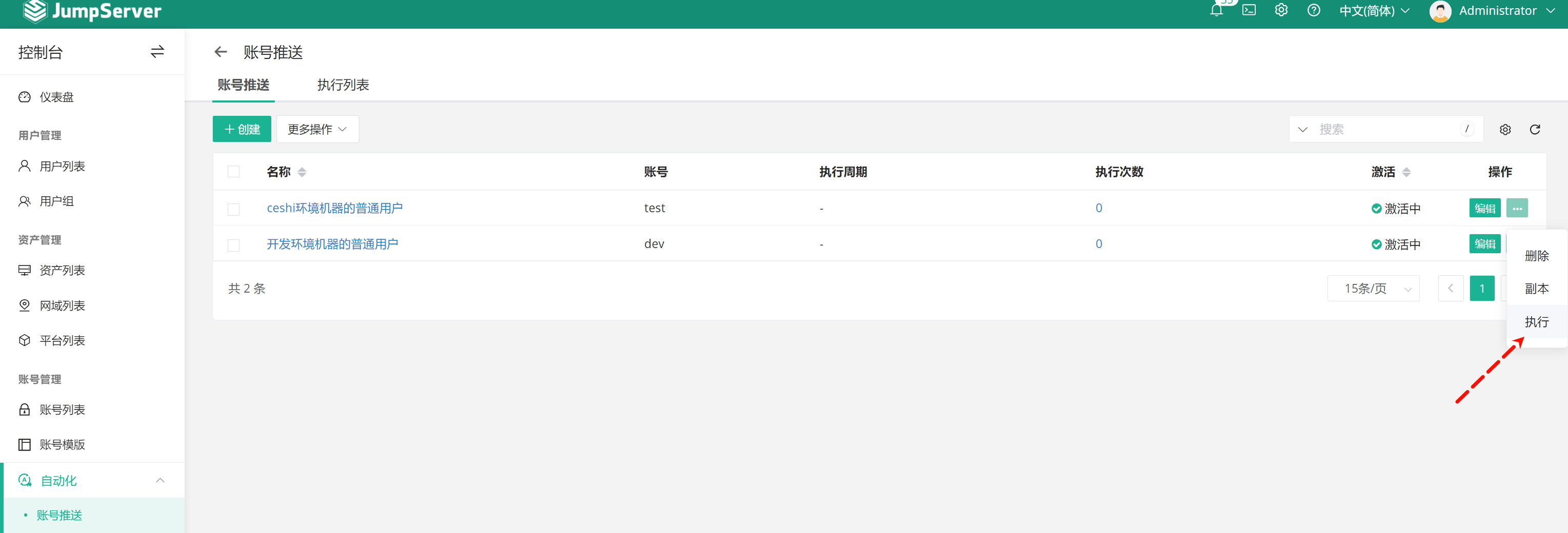The width and height of the screenshot is (1568, 533).
Task: Open the 15条/页 page size dropdown
Action: click(x=1373, y=289)
